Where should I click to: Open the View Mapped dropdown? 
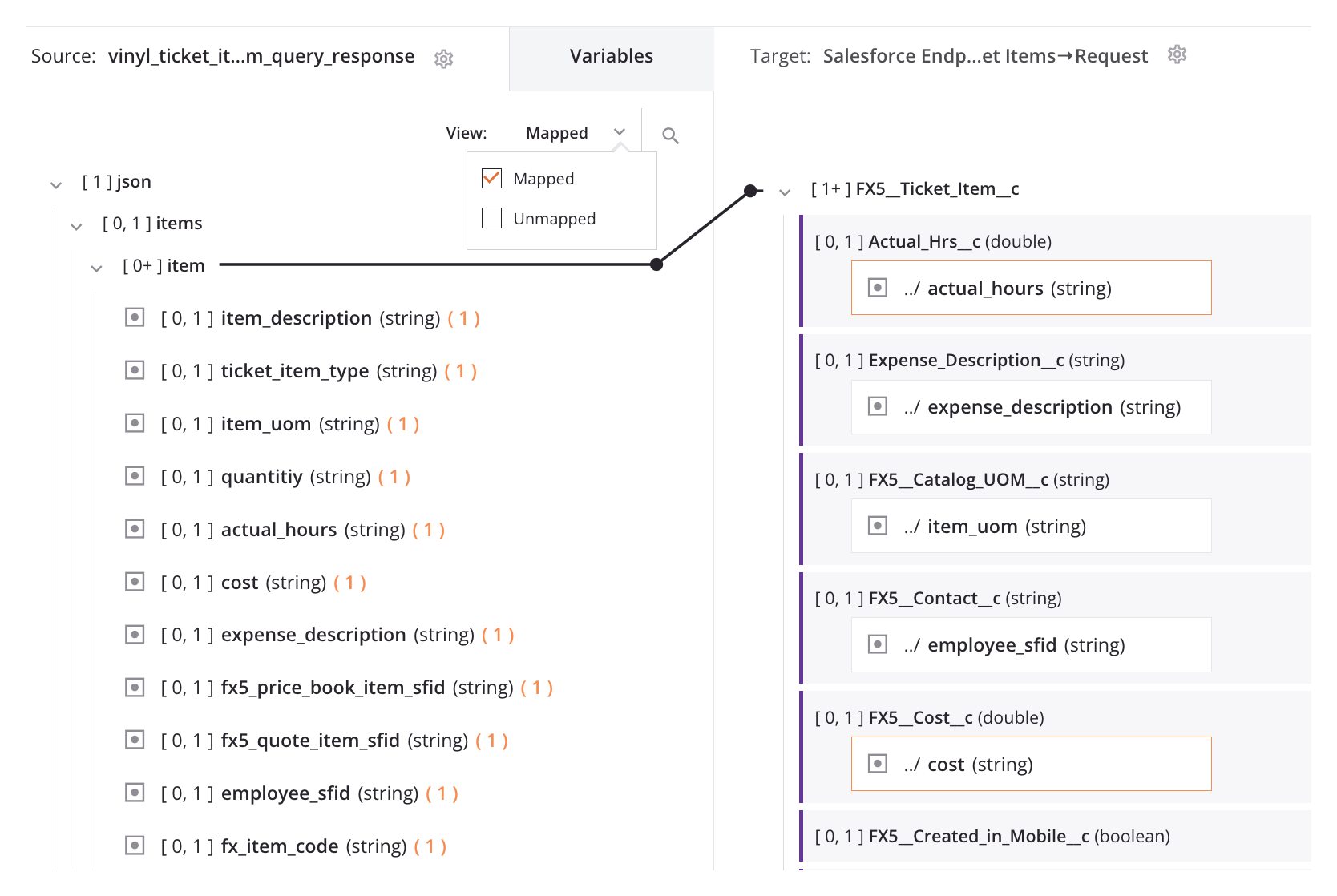(575, 133)
